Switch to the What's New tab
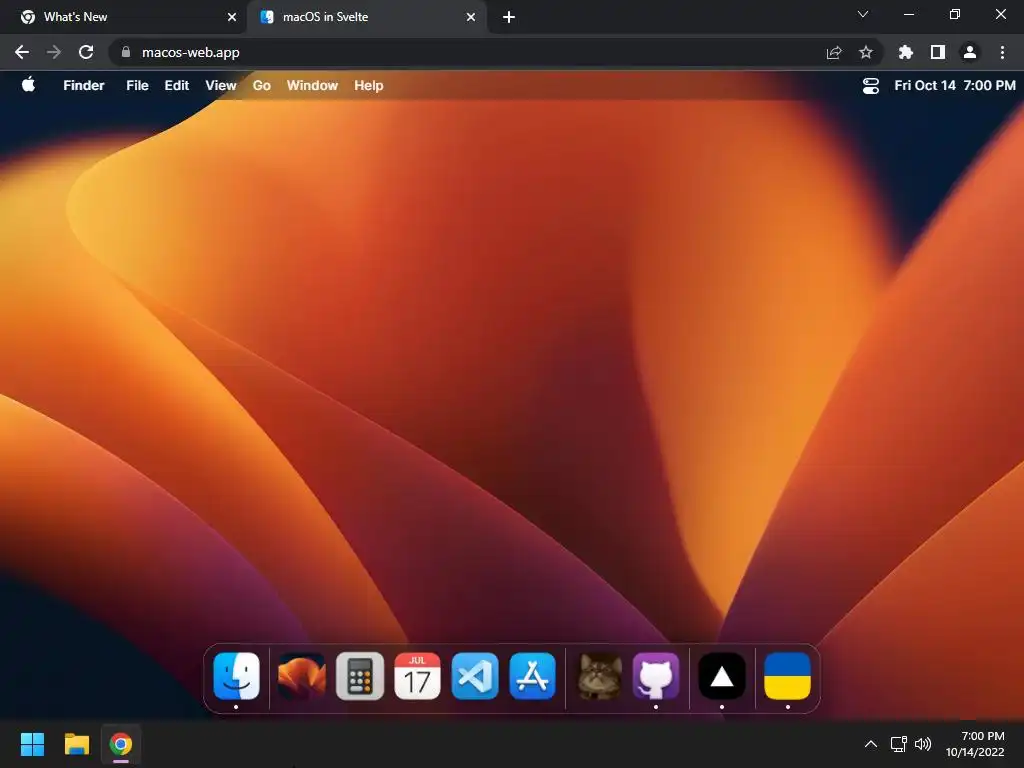The height and width of the screenshot is (768, 1024). coord(123,17)
